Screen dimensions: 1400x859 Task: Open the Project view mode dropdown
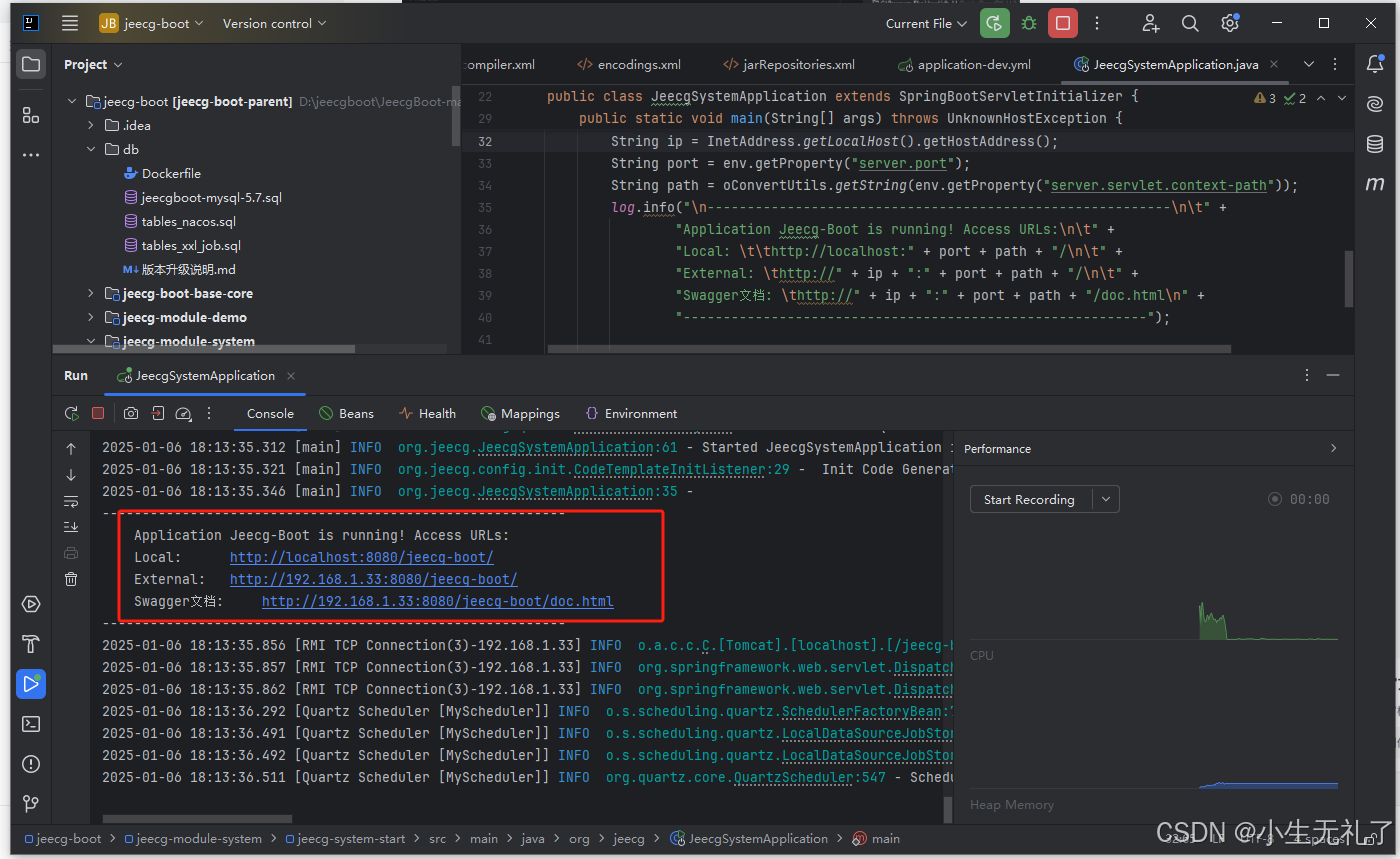(x=93, y=64)
